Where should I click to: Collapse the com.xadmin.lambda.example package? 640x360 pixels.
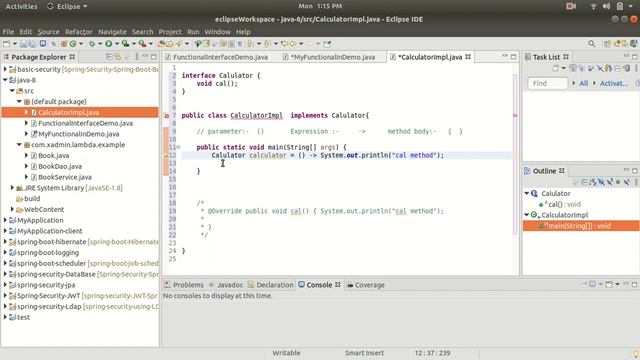(x=19, y=144)
